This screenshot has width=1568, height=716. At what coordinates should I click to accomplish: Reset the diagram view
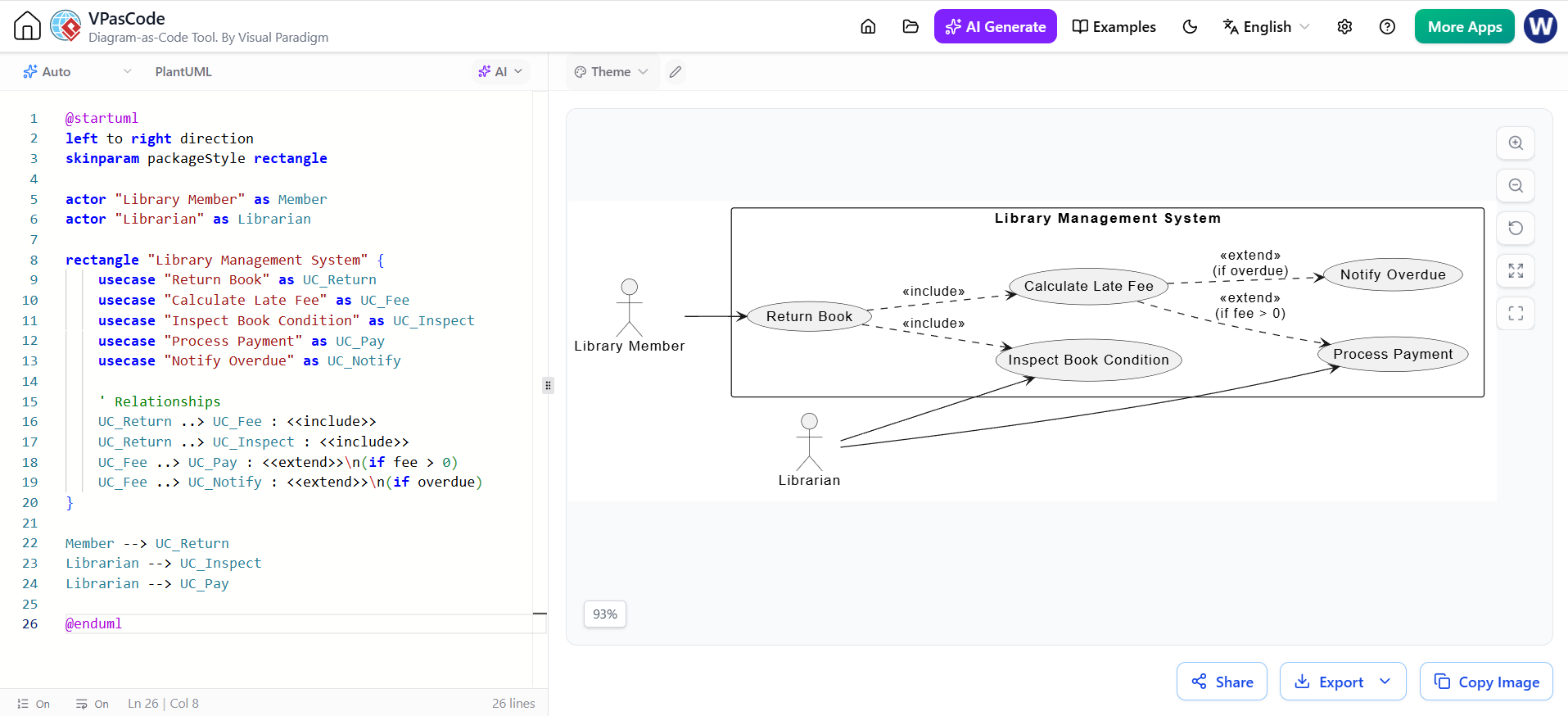(1516, 229)
